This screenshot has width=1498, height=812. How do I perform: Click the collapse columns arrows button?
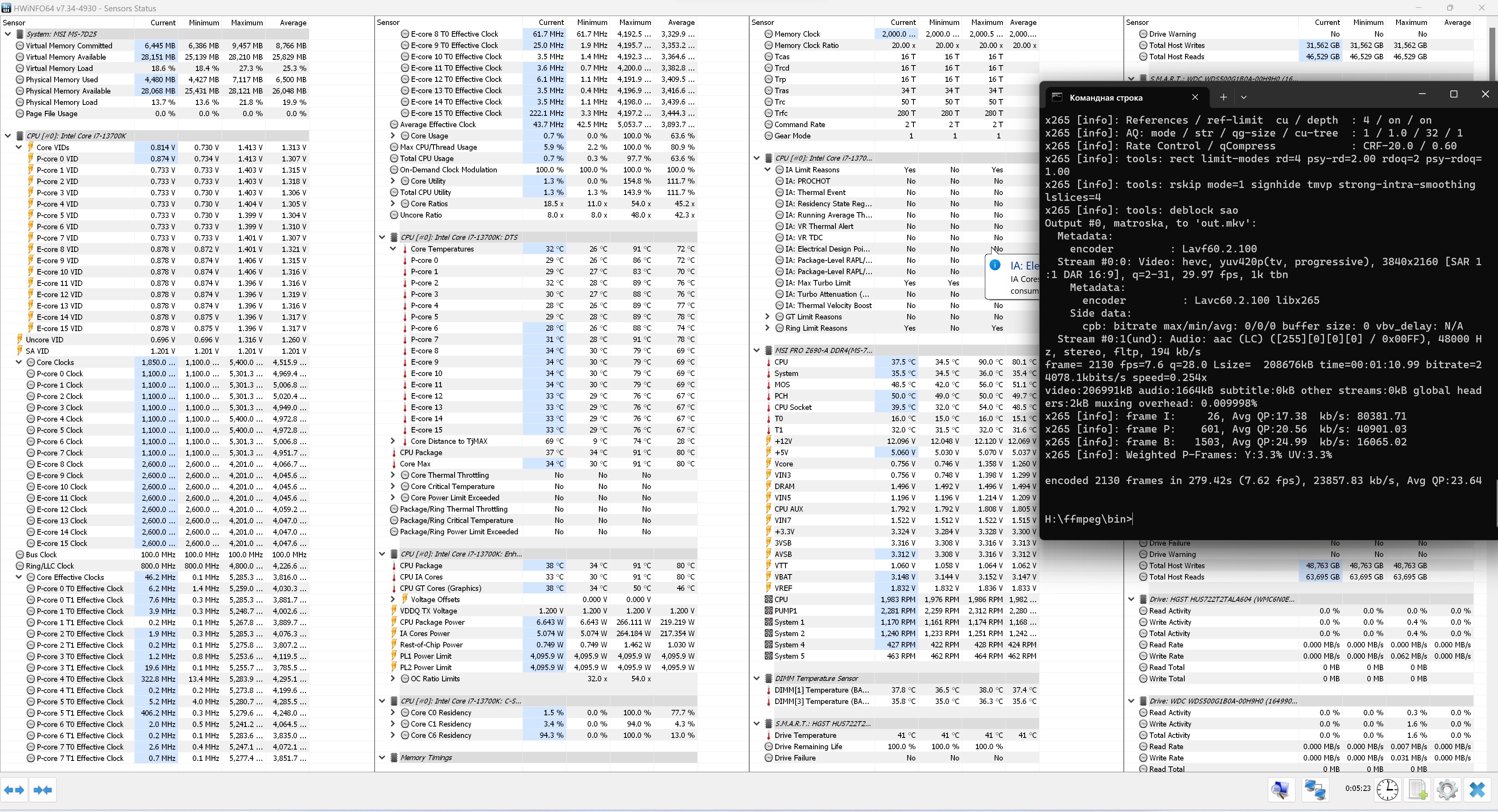point(43,790)
